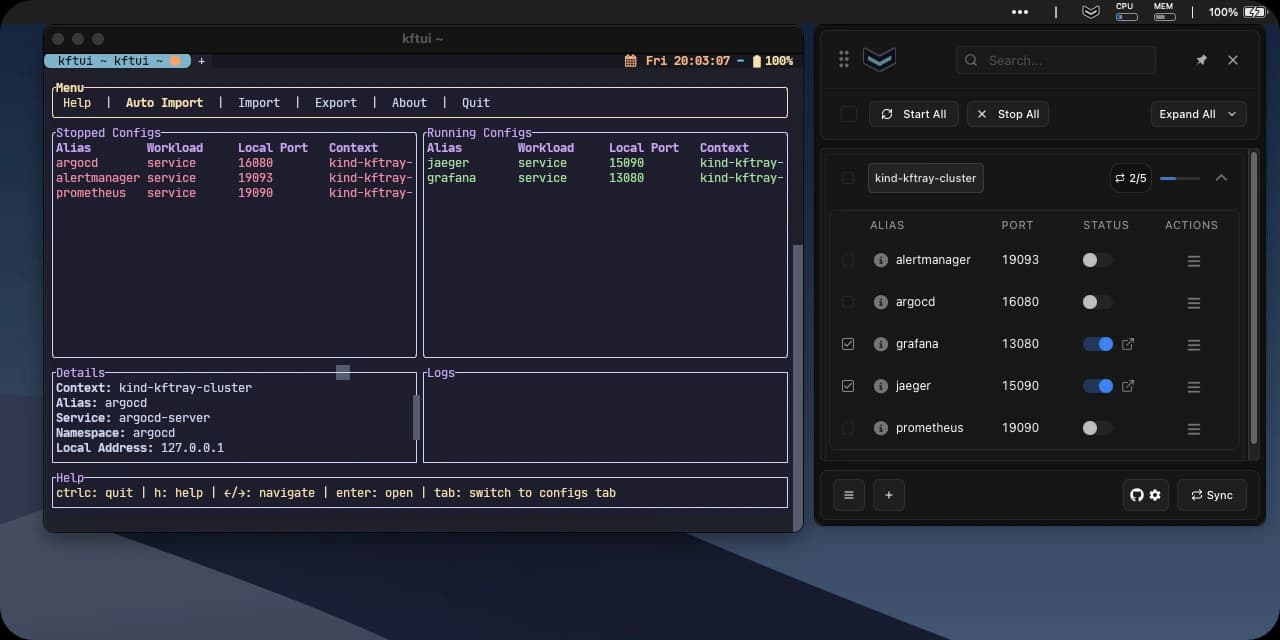Open the hamburger menu icon bottom left

(x=848, y=494)
